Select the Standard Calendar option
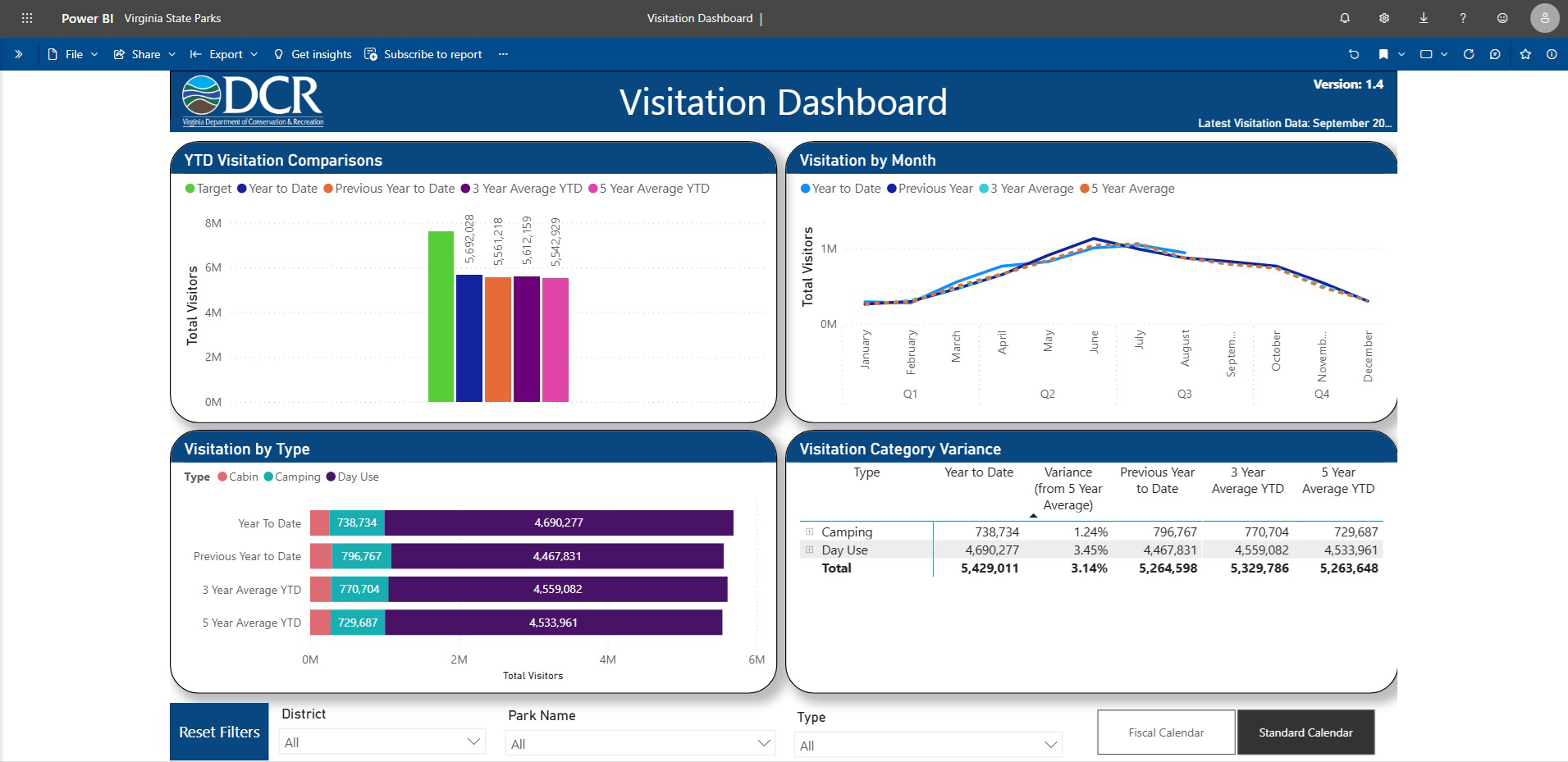This screenshot has height=762, width=1568. click(x=1305, y=732)
